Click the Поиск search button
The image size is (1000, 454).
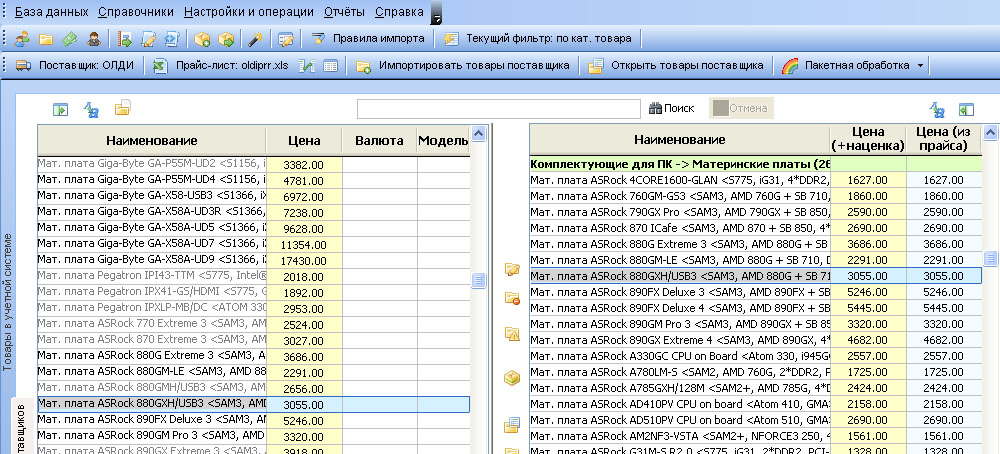click(x=672, y=108)
